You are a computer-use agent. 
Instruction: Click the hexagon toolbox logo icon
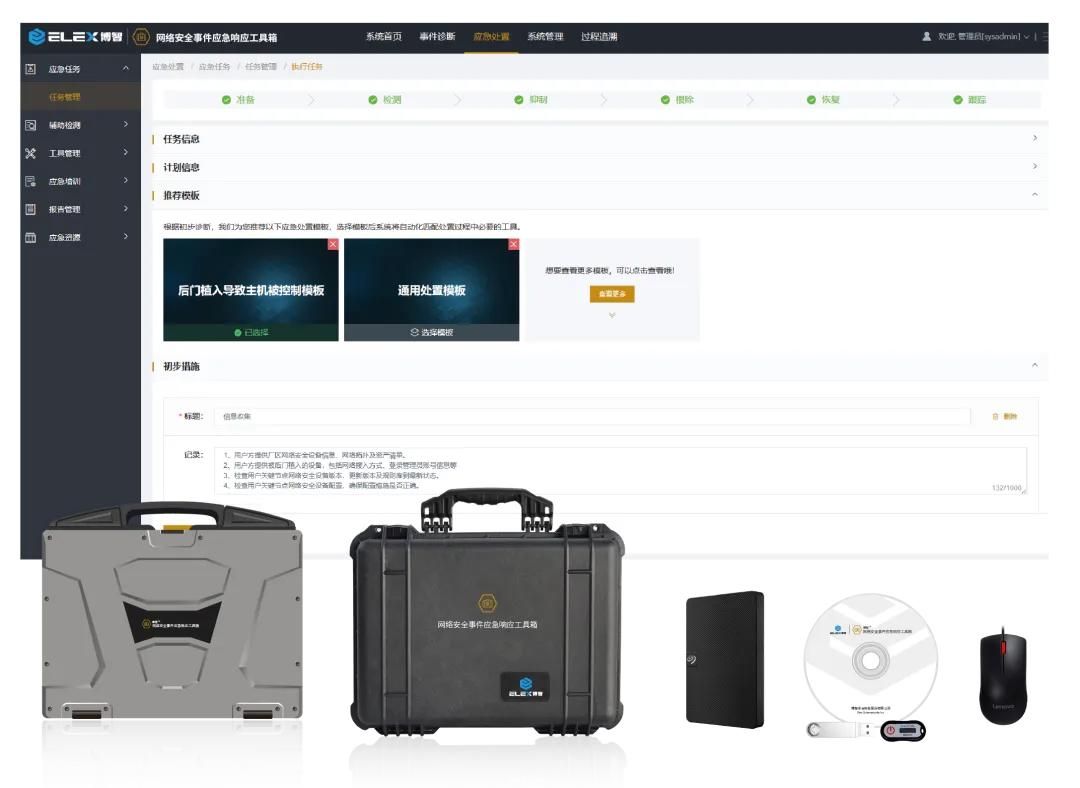141,37
